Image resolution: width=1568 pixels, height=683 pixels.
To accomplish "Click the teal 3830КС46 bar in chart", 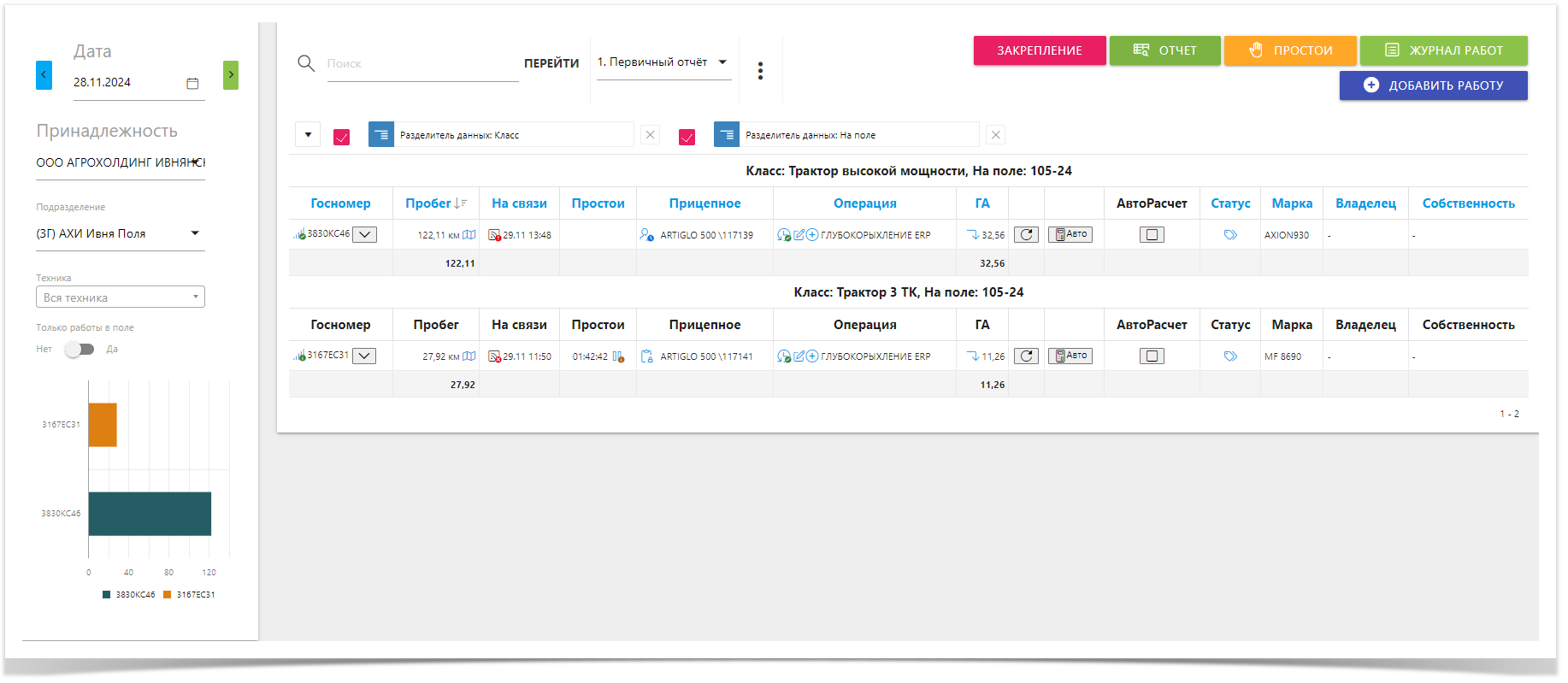I will pyautogui.click(x=150, y=514).
